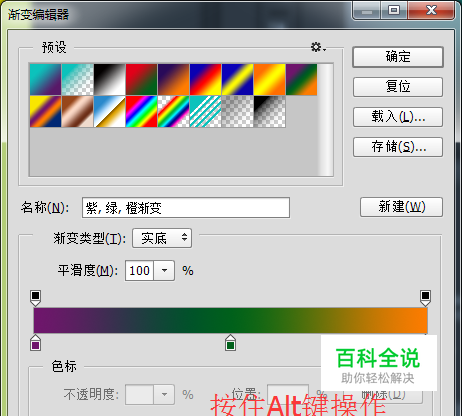Pick the copper gradient preset
The image size is (462, 416).
(x=78, y=112)
